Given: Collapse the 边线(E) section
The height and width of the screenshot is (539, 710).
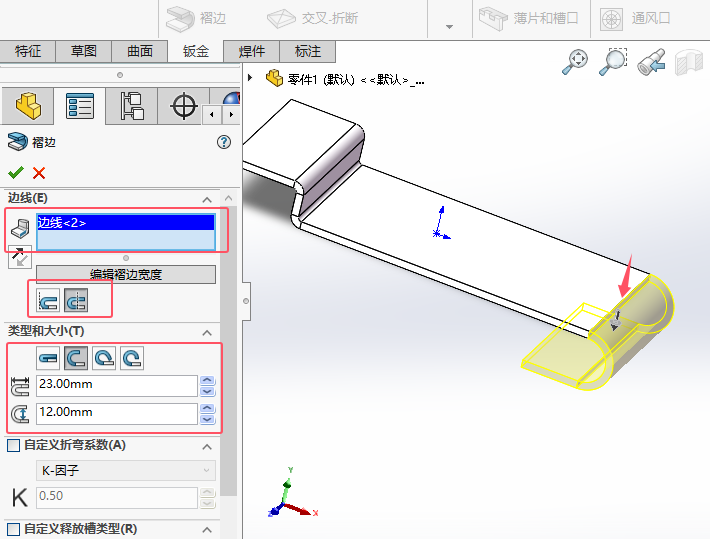Looking at the screenshot, I should [x=207, y=199].
